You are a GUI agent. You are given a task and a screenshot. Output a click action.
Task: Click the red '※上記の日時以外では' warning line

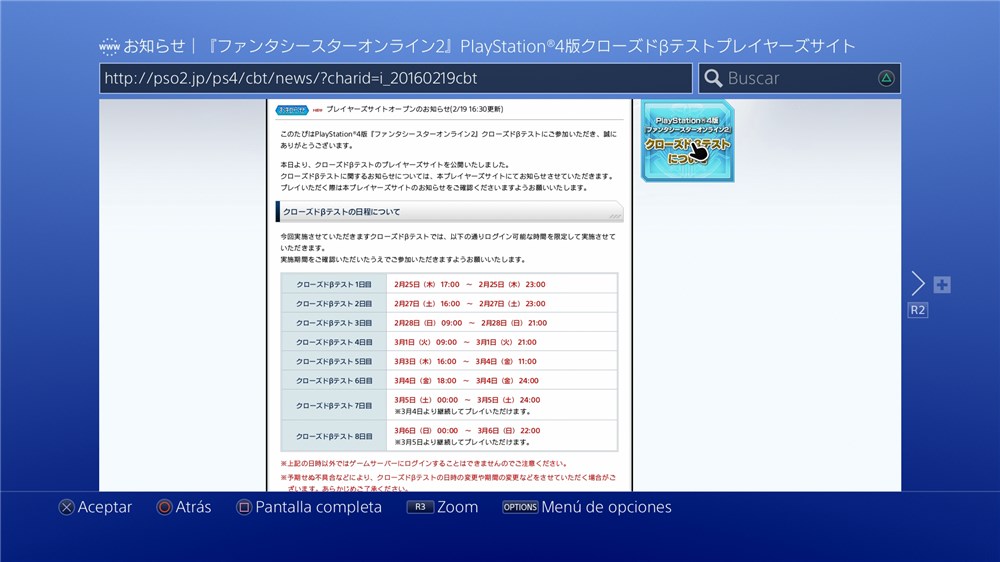[x=424, y=464]
